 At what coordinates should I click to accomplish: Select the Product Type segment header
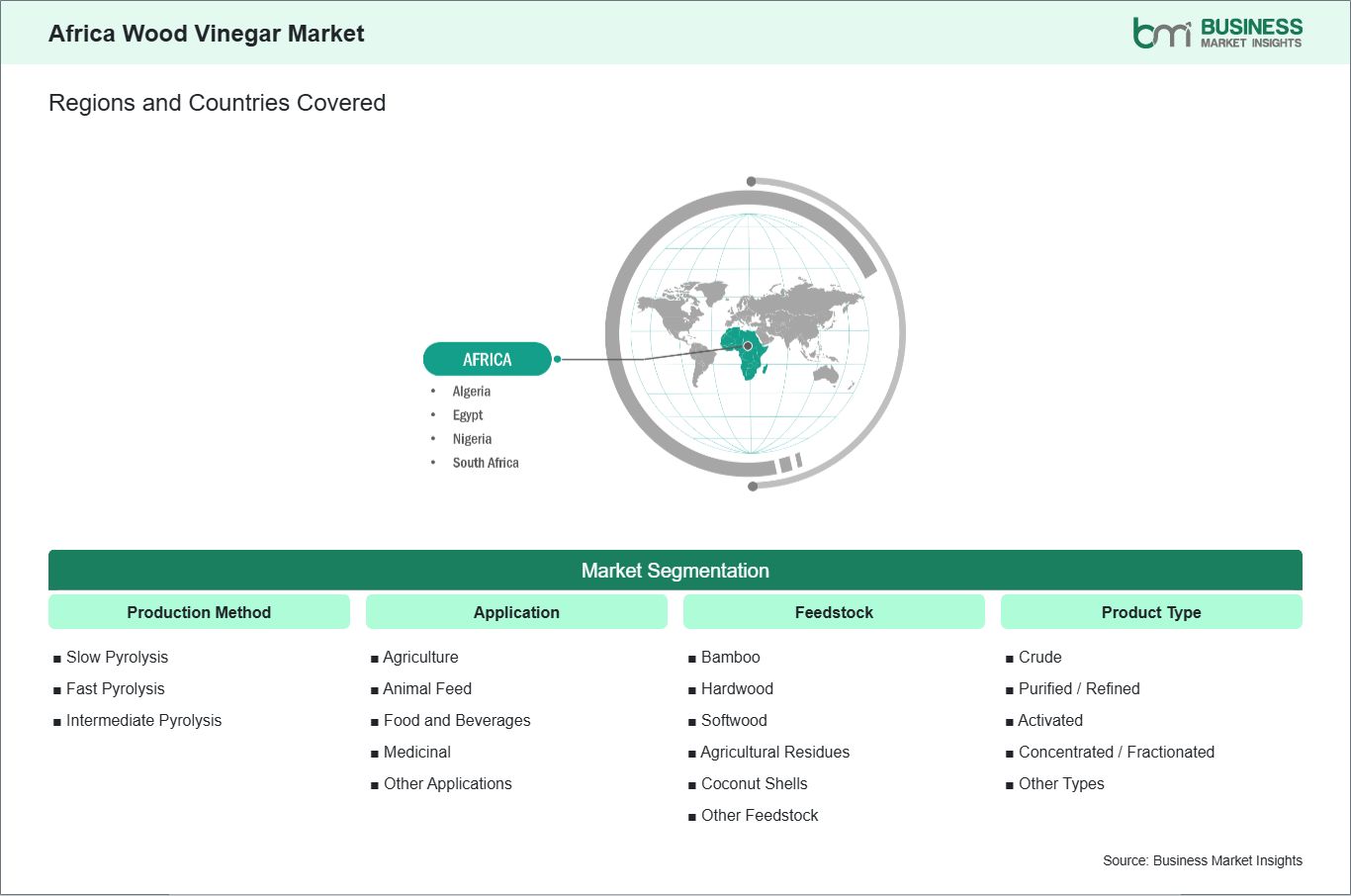1151,612
